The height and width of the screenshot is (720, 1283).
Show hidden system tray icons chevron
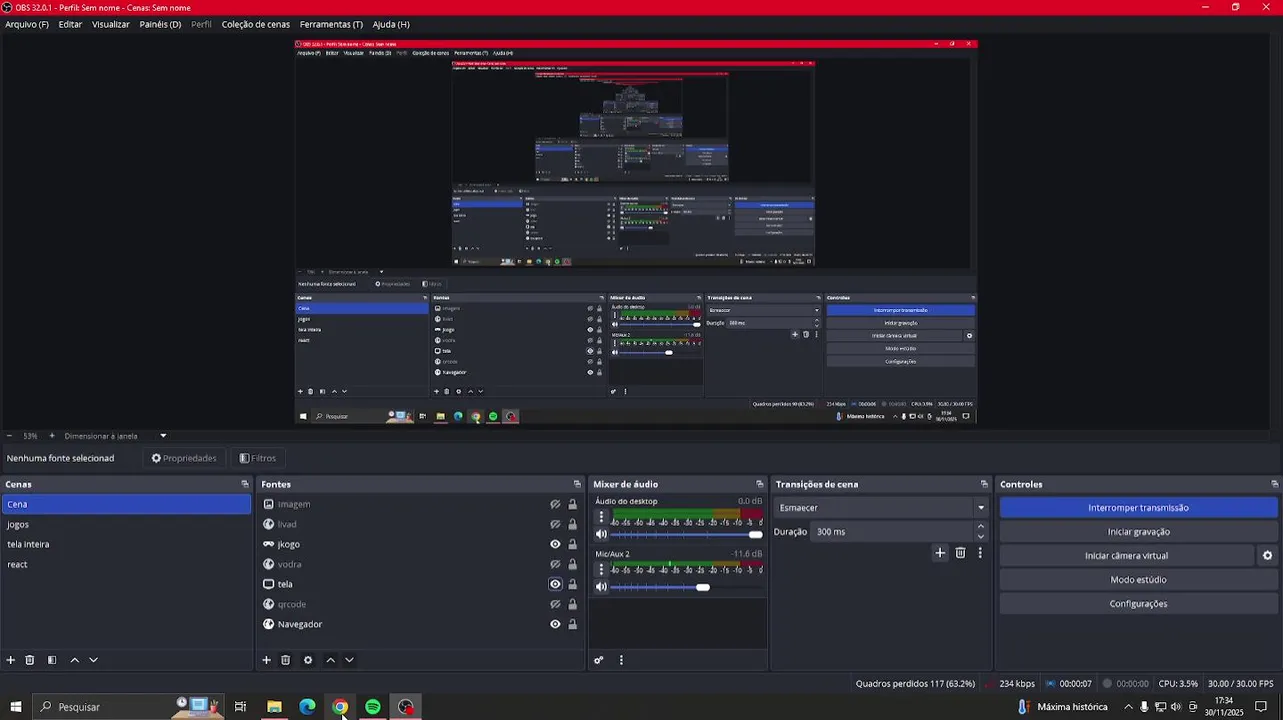tap(1128, 707)
